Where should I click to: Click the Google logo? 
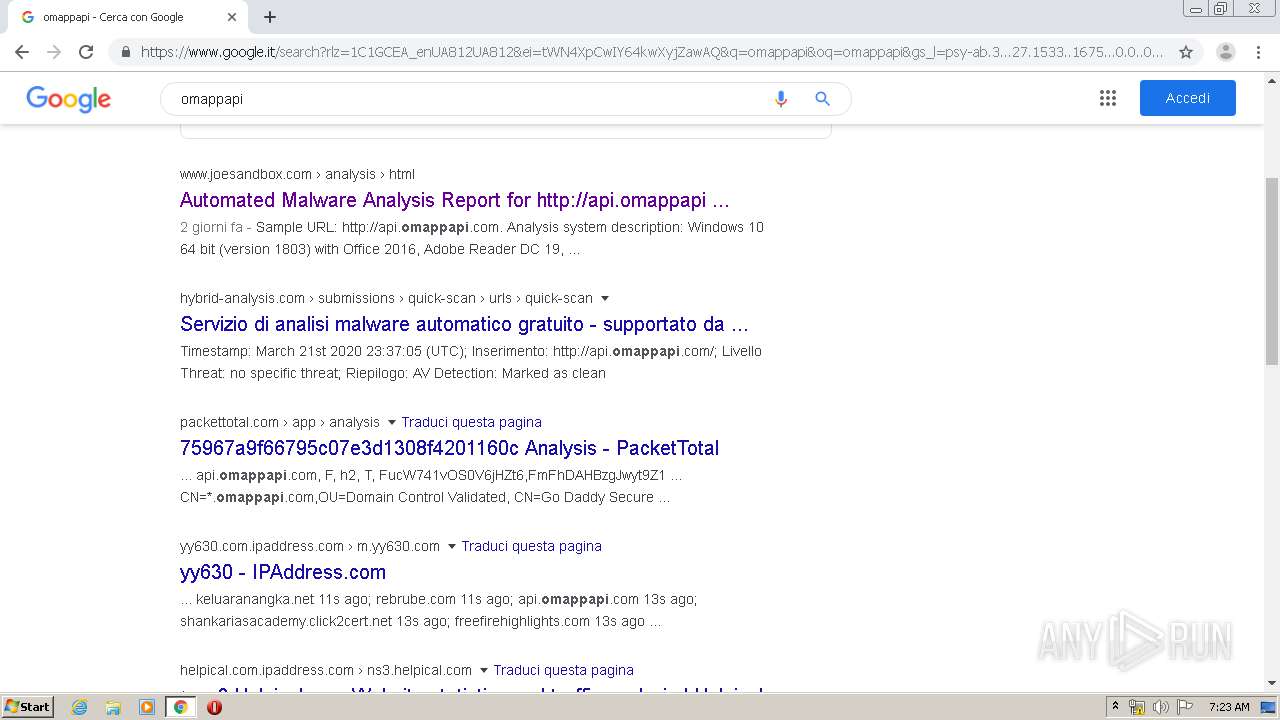[x=68, y=99]
